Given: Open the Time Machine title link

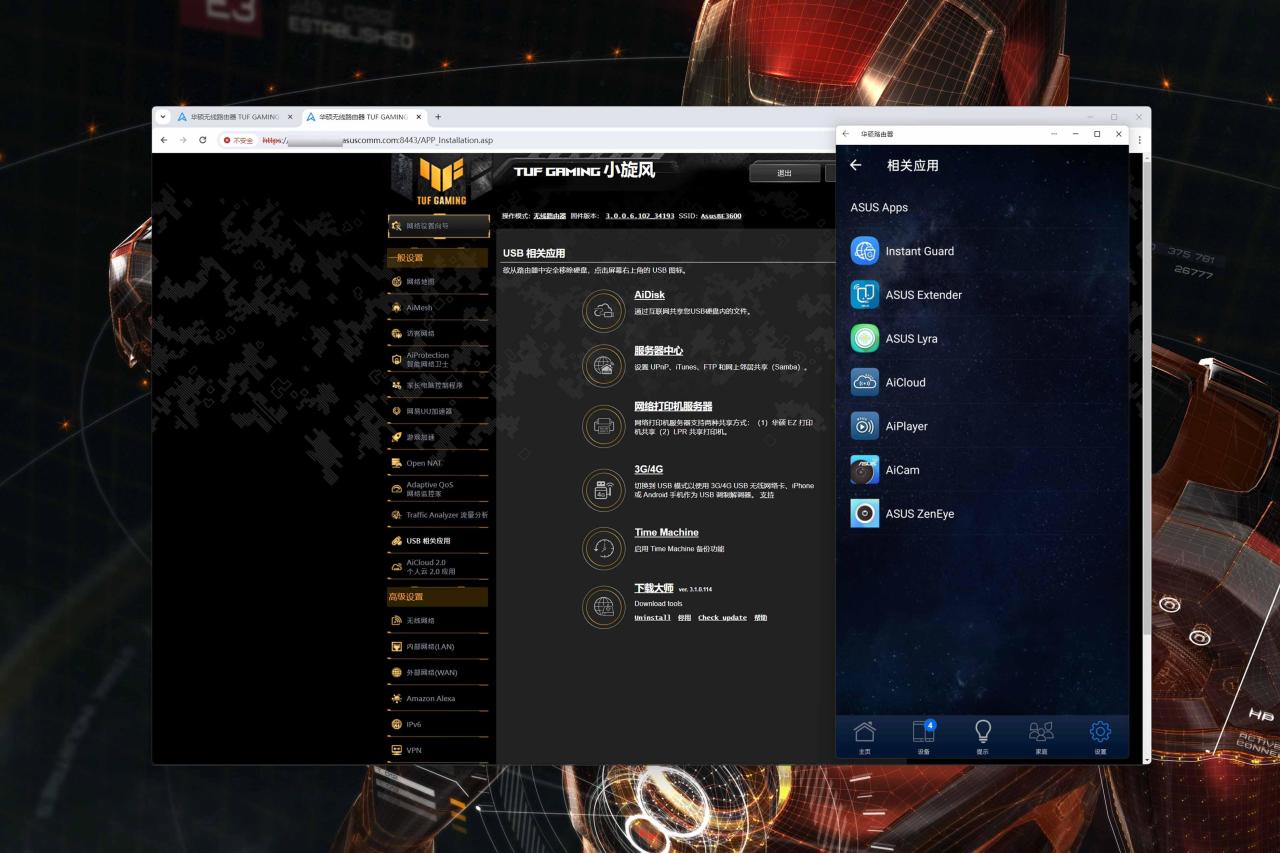Looking at the screenshot, I should point(666,532).
